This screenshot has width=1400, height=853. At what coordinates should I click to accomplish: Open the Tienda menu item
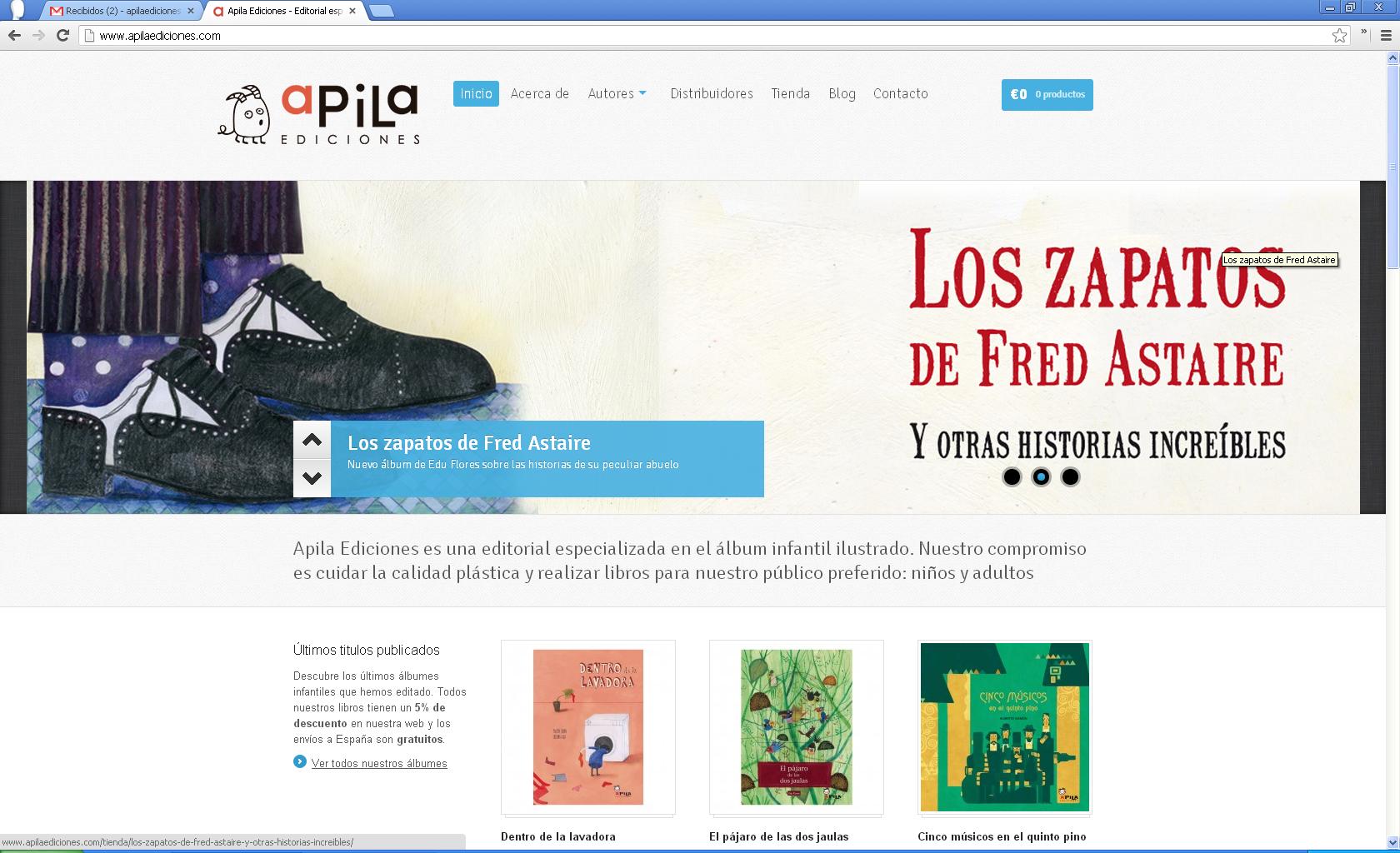point(790,93)
